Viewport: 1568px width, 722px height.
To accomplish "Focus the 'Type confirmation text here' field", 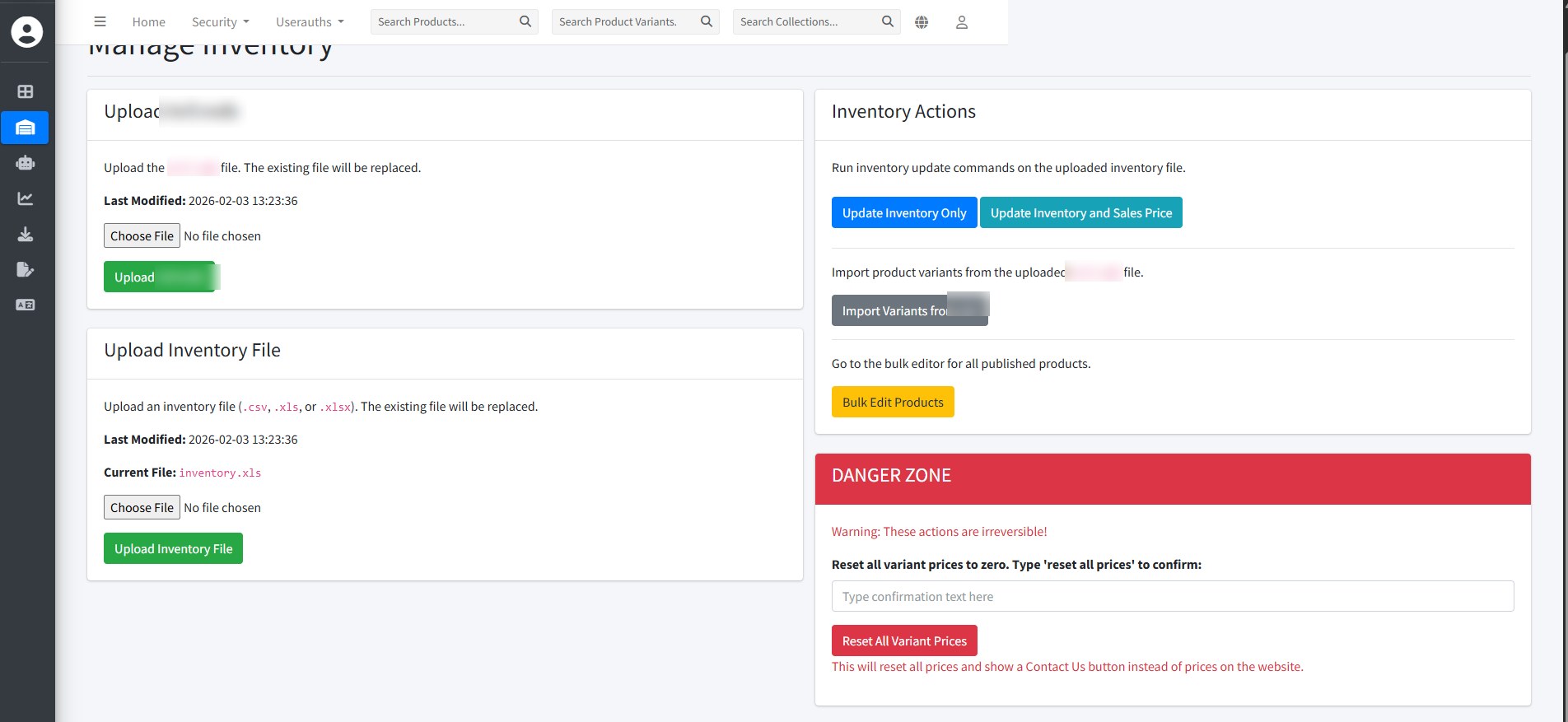I will pos(1173,596).
